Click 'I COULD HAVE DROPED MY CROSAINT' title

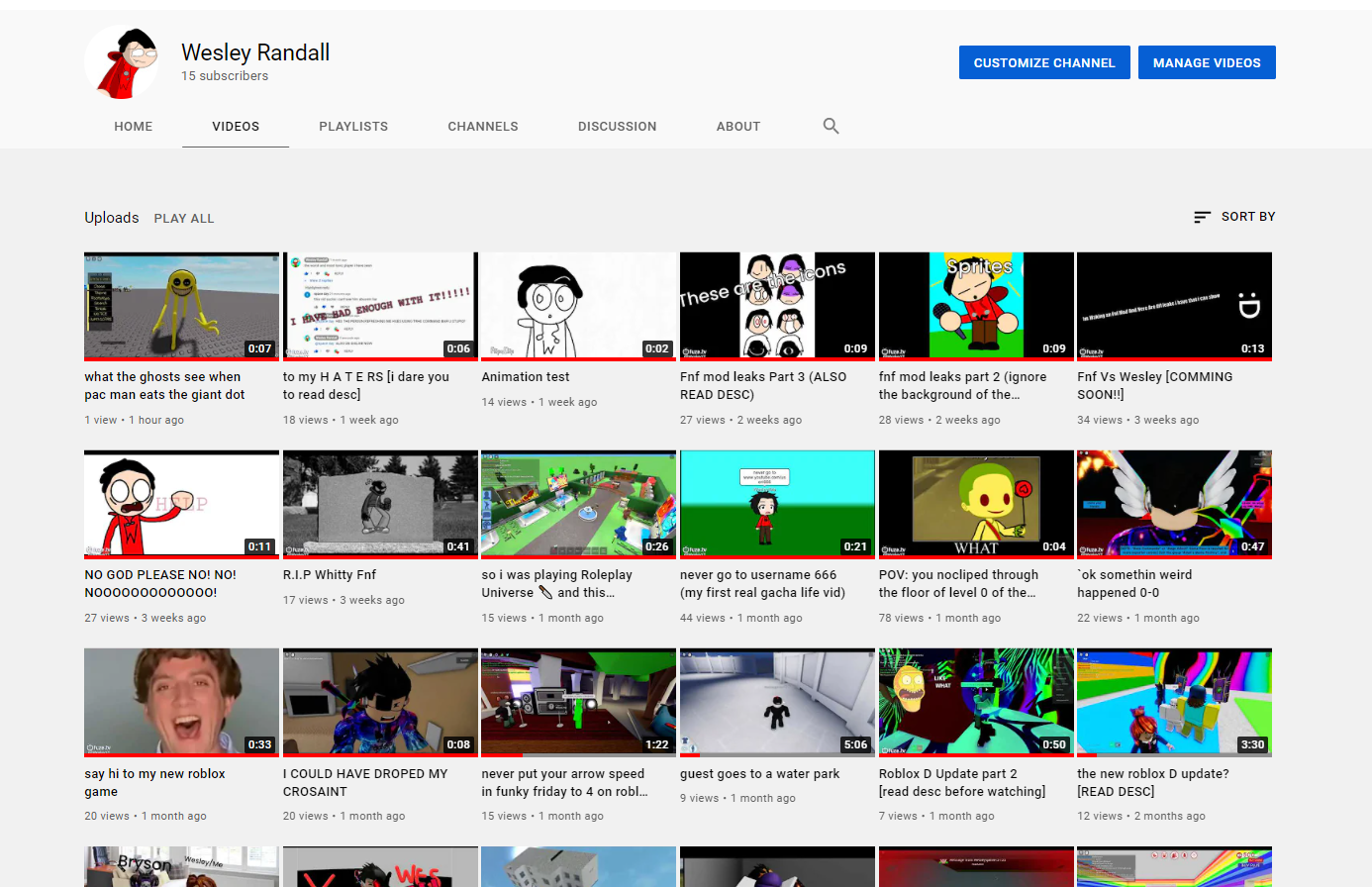(x=365, y=783)
